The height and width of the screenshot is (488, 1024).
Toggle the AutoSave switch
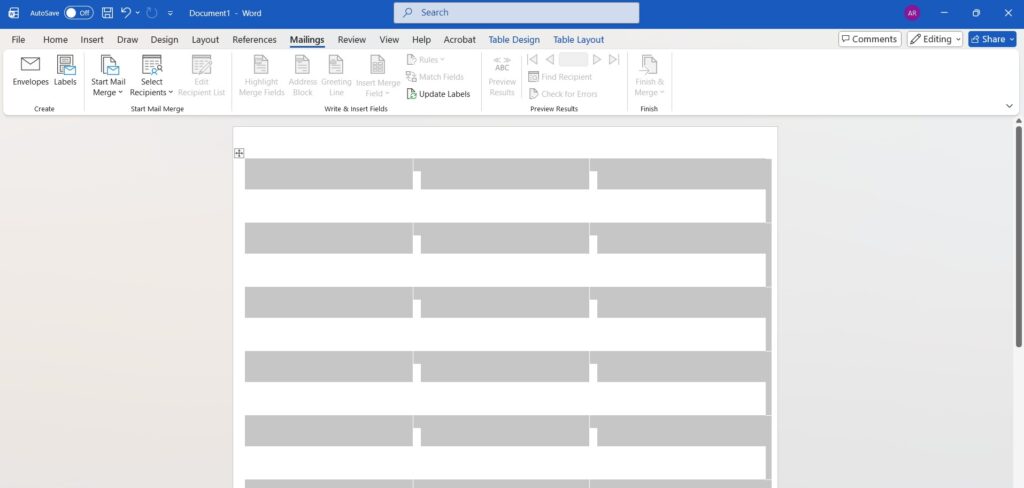(78, 13)
